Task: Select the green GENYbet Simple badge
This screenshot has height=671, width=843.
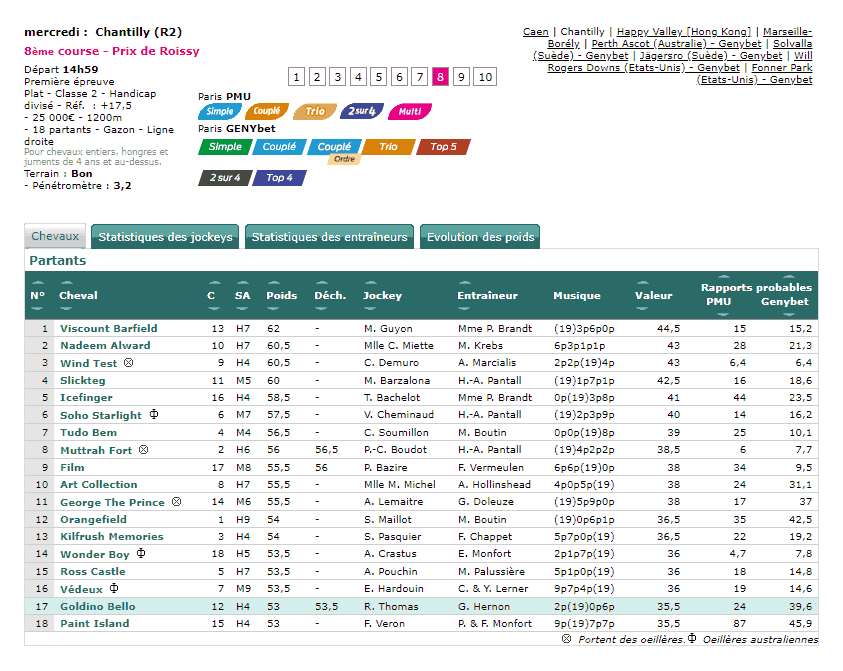Action: coord(225,147)
